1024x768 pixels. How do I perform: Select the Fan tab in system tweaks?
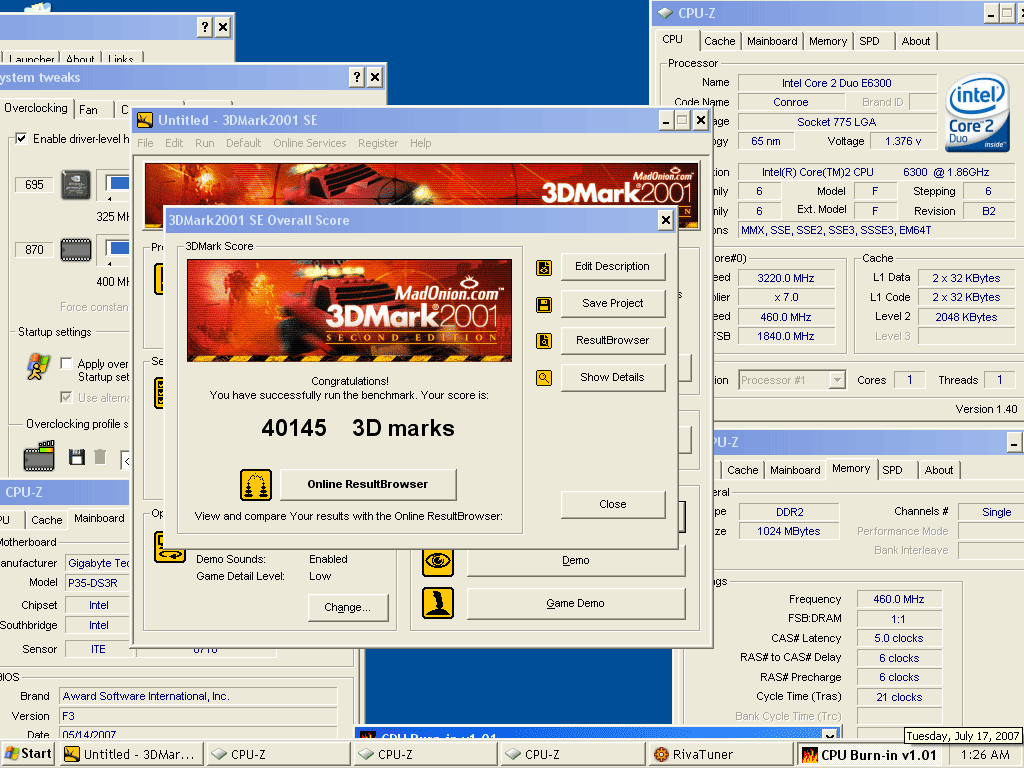tap(88, 110)
